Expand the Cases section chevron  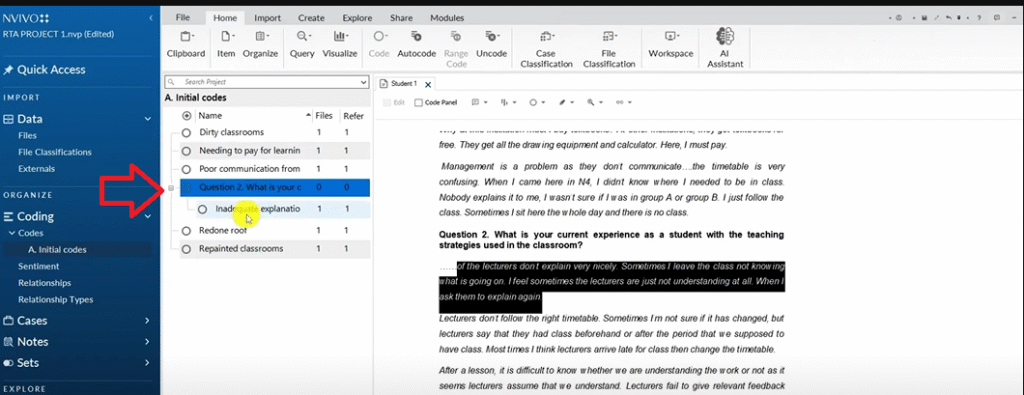coord(148,321)
